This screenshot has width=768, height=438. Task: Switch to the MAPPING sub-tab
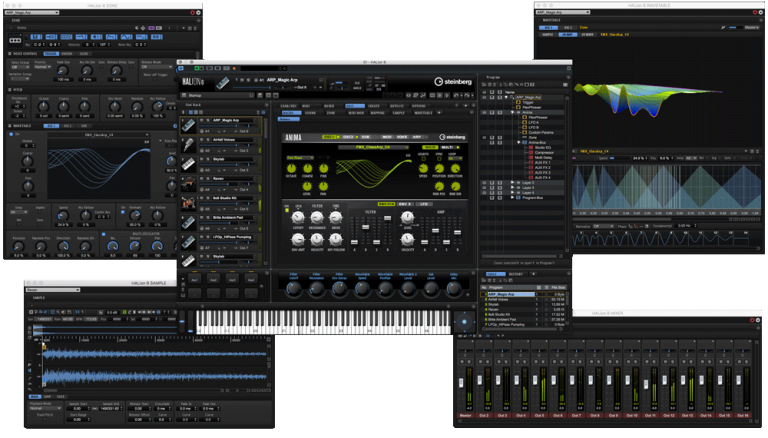[377, 113]
